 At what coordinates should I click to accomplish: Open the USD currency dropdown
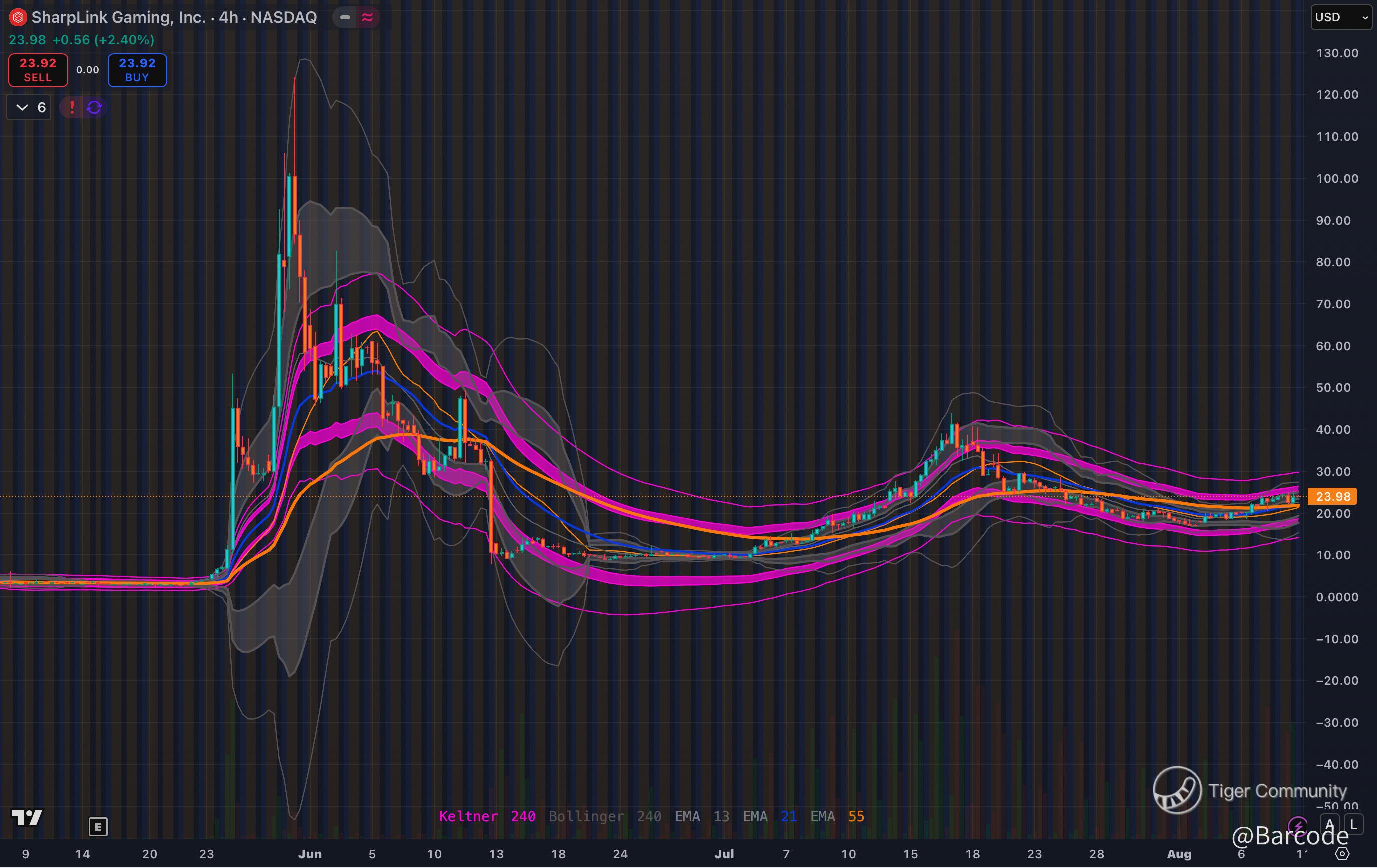pyautogui.click(x=1340, y=17)
